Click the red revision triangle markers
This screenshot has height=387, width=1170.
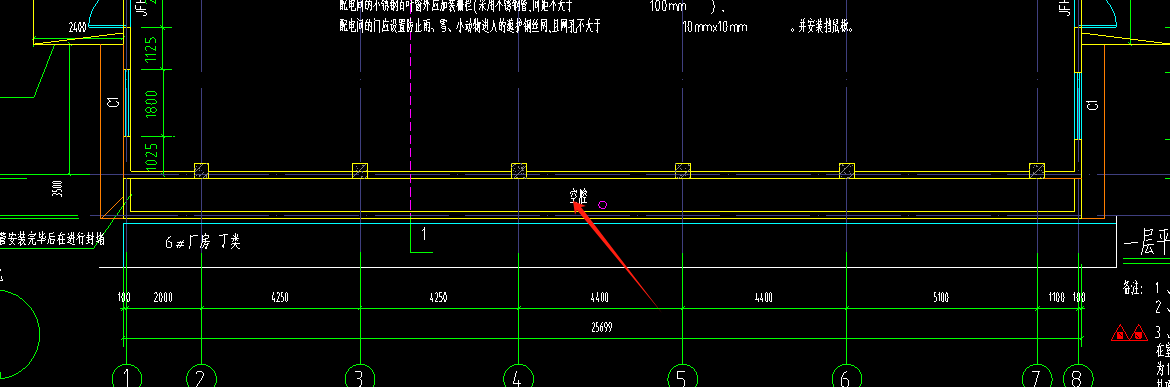(x=1129, y=333)
